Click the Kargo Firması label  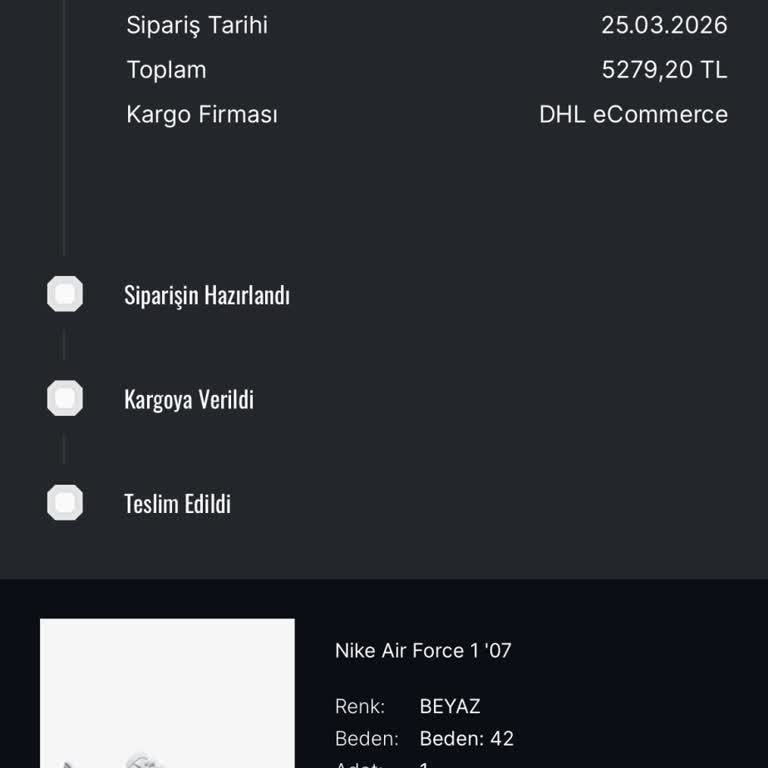tap(202, 114)
